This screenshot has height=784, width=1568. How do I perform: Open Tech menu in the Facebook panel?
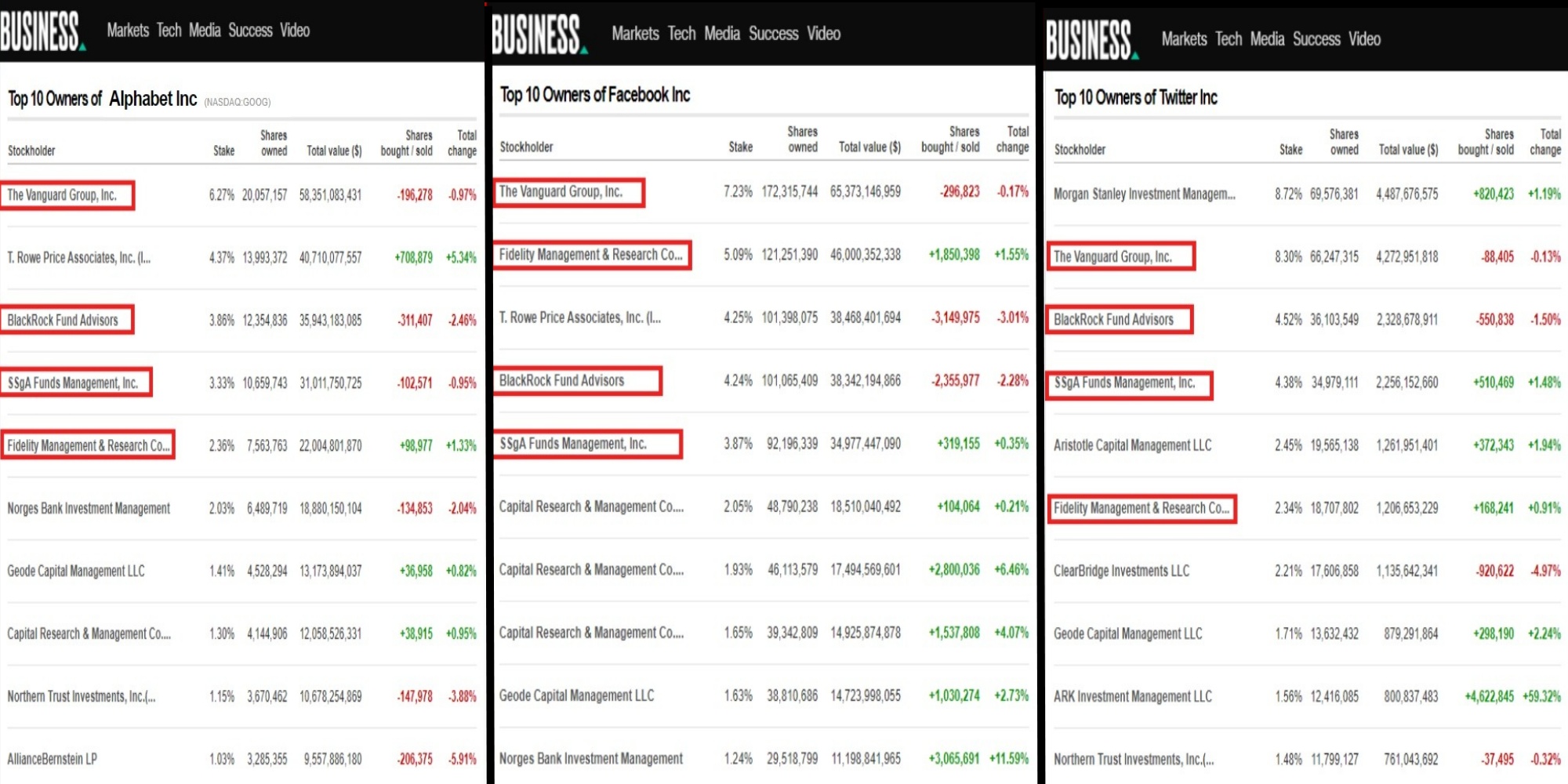pos(681,34)
